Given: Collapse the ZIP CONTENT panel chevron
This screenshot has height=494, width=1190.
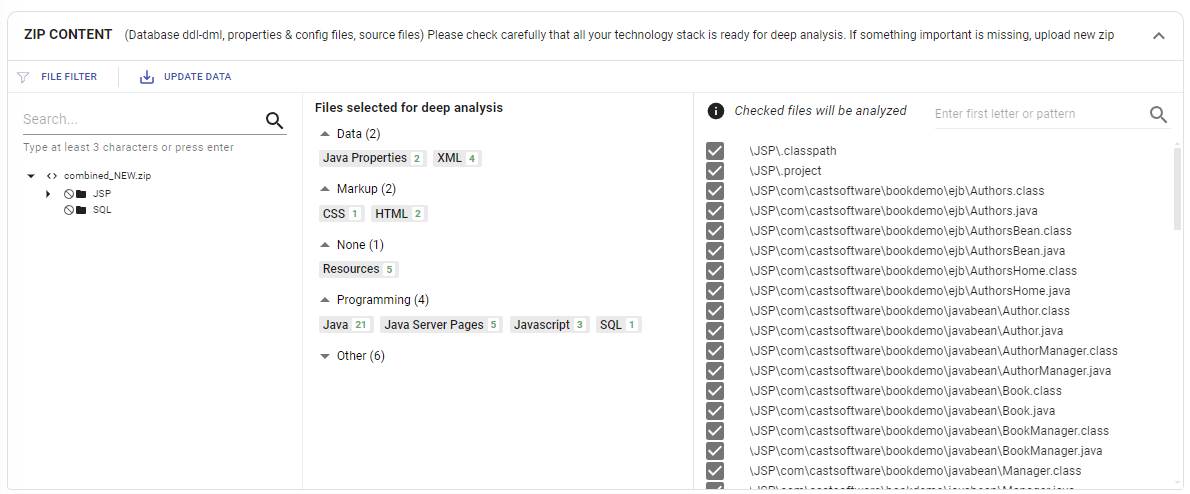Looking at the screenshot, I should pos(1158,35).
